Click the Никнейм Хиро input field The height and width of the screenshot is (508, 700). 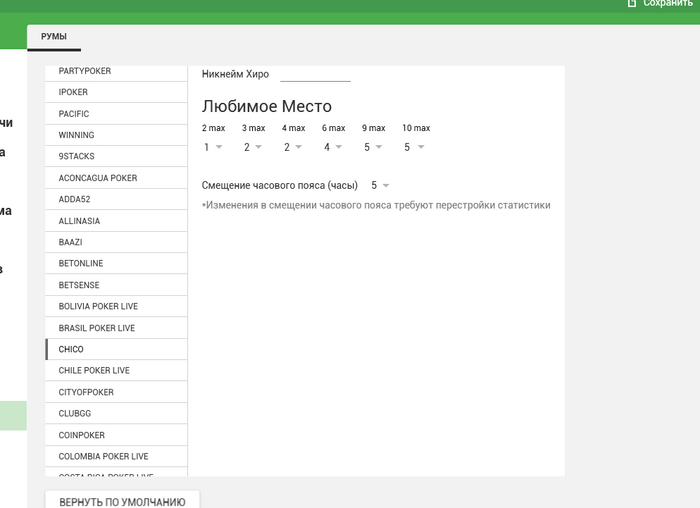[x=315, y=75]
